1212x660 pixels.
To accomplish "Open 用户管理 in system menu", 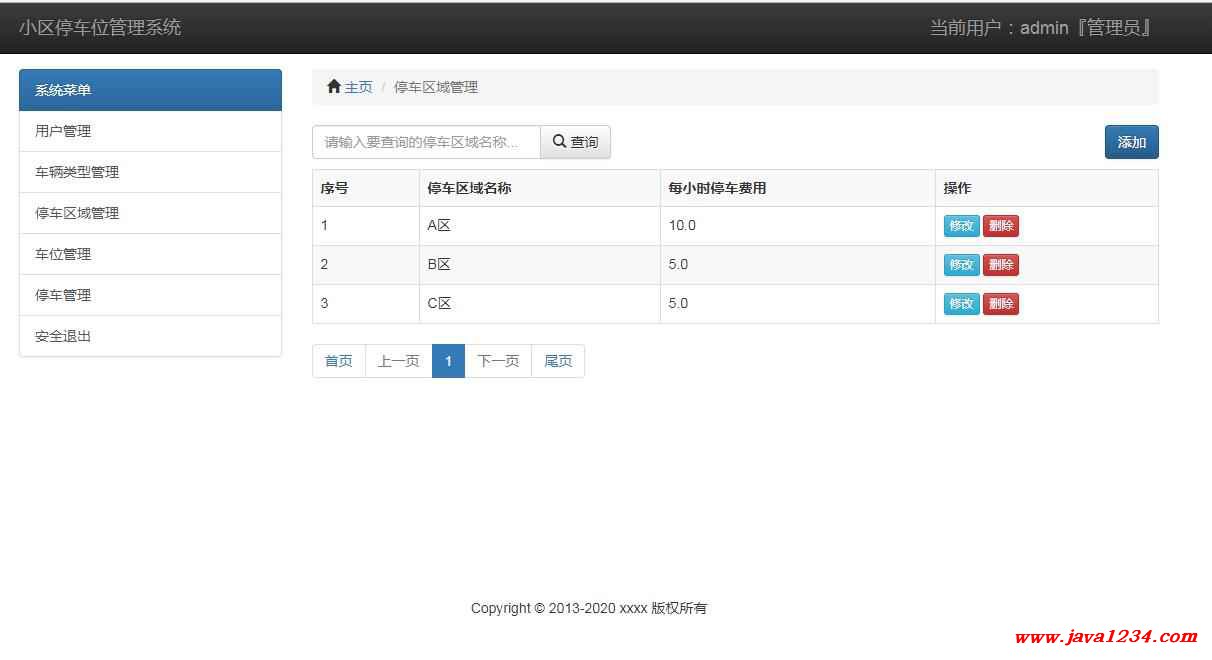I will 150,131.
